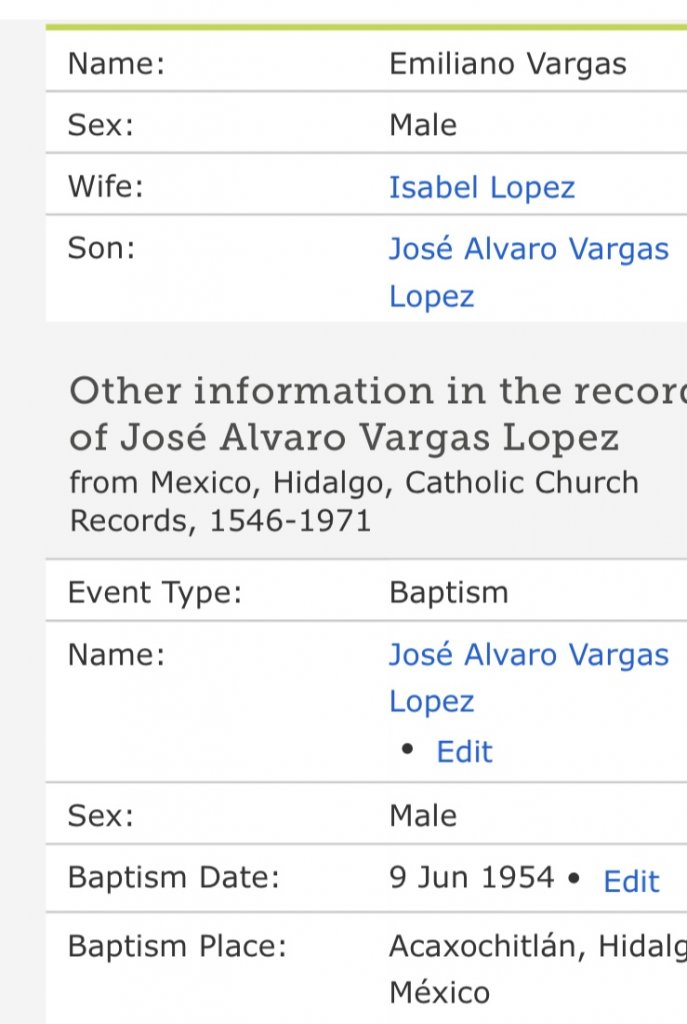Click the Catholic Church Records 1546-1971 source text

[x=353, y=501]
